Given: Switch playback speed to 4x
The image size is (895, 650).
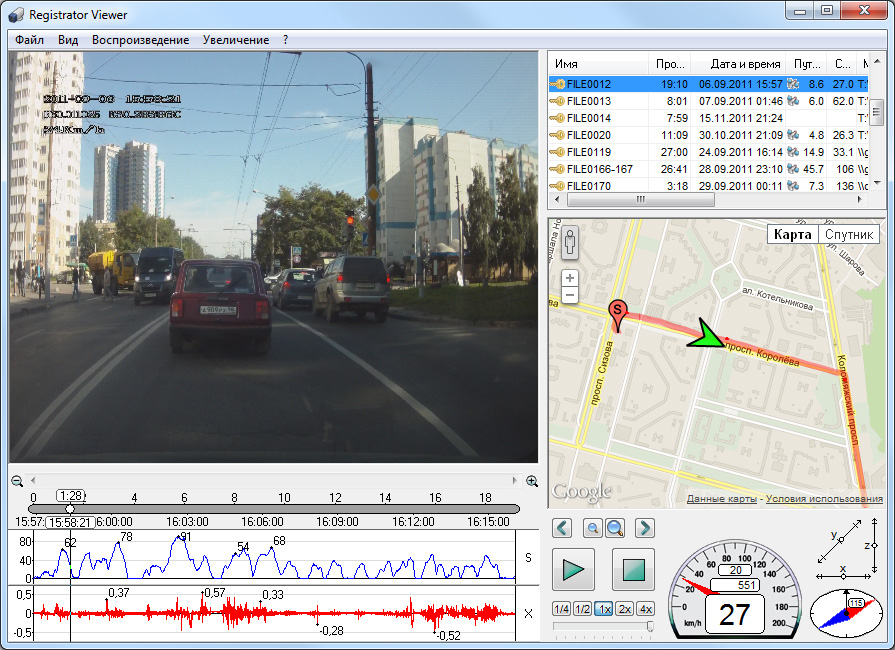Looking at the screenshot, I should coord(645,609).
